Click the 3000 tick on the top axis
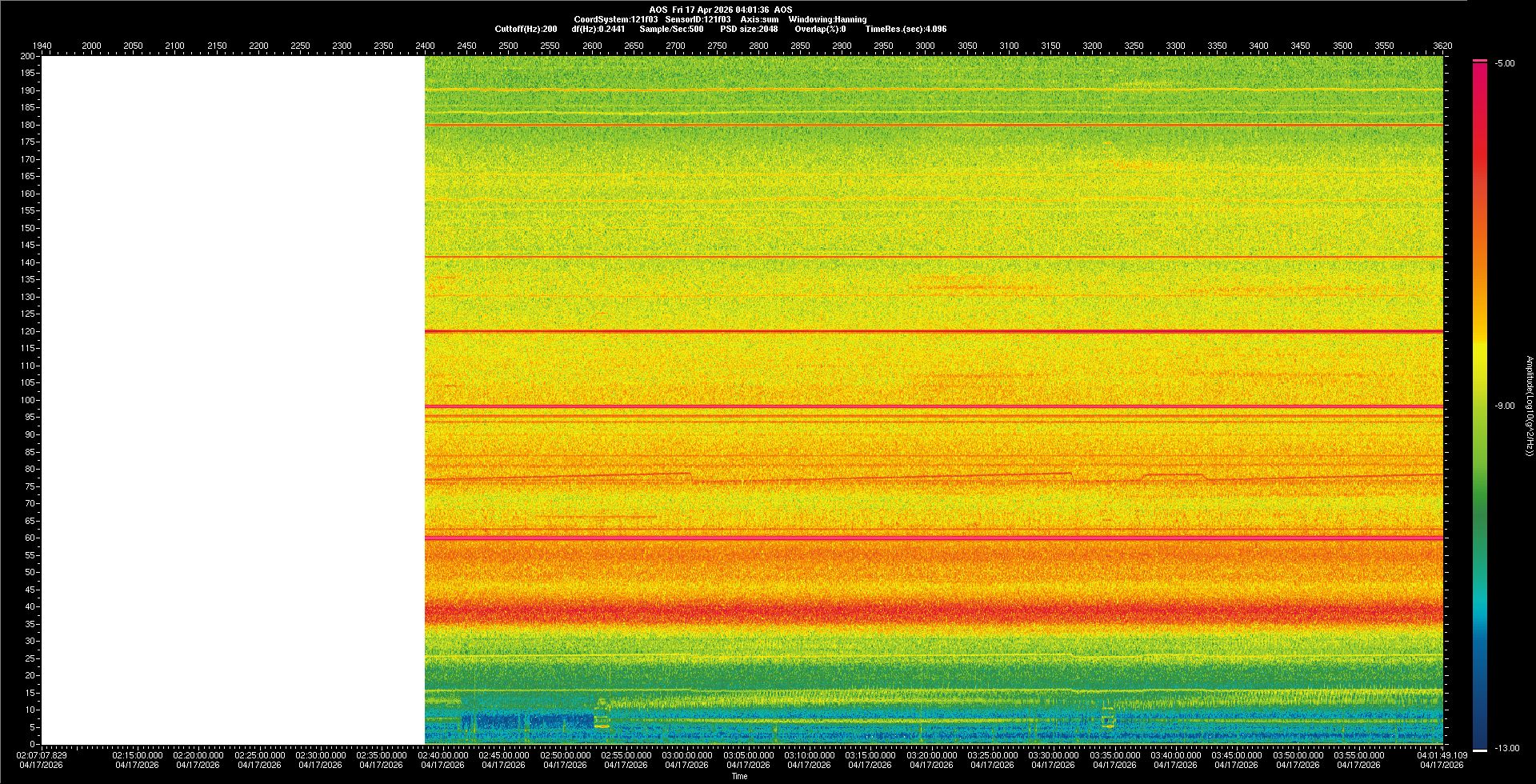The image size is (1536, 784). click(925, 46)
